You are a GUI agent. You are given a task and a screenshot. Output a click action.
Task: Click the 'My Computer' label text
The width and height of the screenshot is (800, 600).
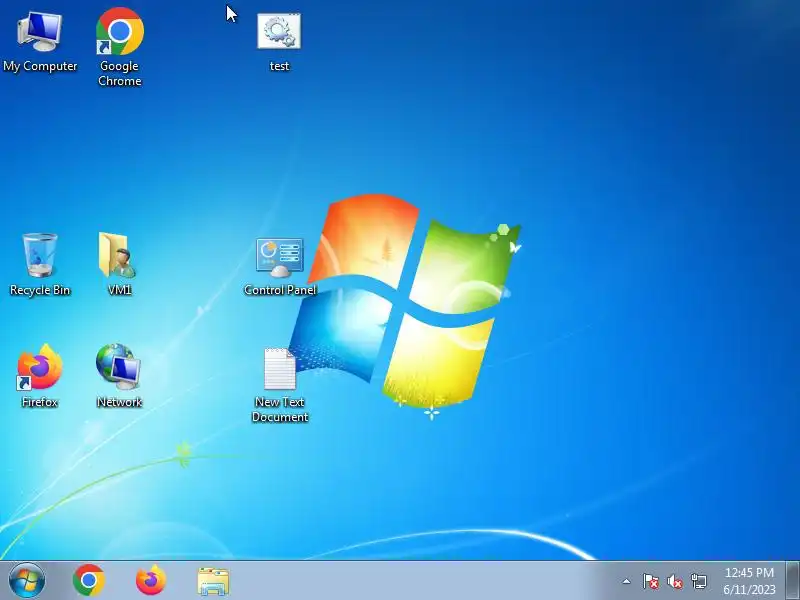pos(40,66)
